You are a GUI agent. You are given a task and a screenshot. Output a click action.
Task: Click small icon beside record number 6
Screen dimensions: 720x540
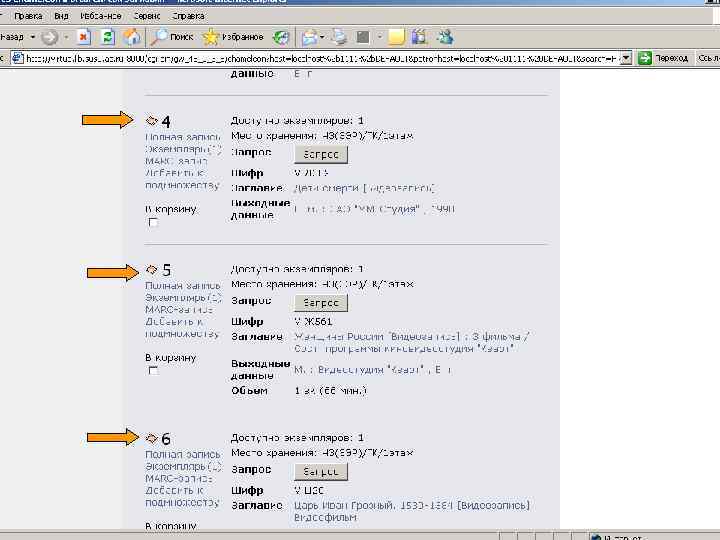point(151,438)
